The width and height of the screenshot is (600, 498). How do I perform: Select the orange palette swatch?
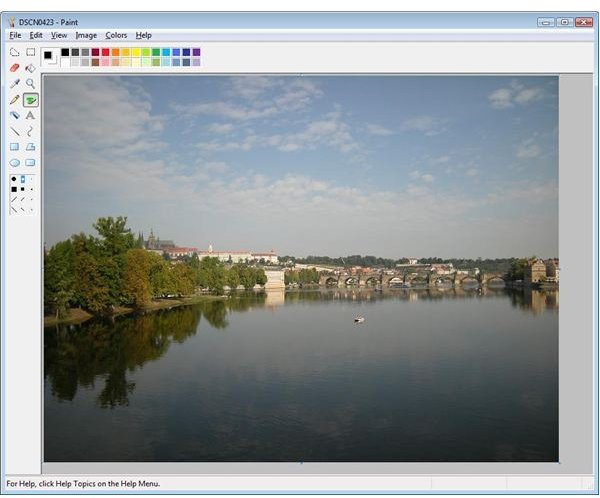pos(116,52)
